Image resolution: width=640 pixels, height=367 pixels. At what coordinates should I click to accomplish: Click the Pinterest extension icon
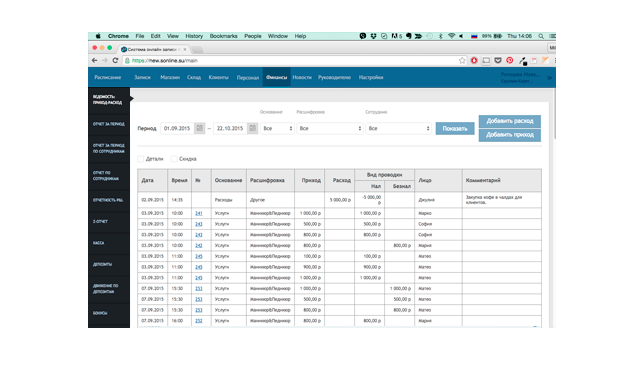click(510, 60)
